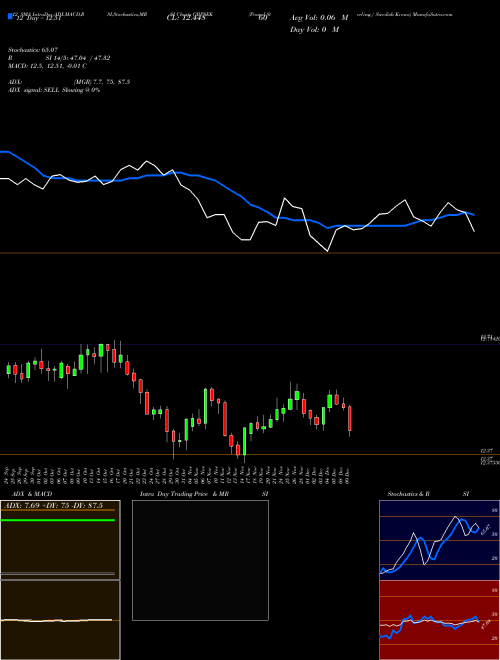The width and height of the screenshot is (500, 660).
Task: Click the "Stochastics & R" panel title
Action: coord(408,494)
